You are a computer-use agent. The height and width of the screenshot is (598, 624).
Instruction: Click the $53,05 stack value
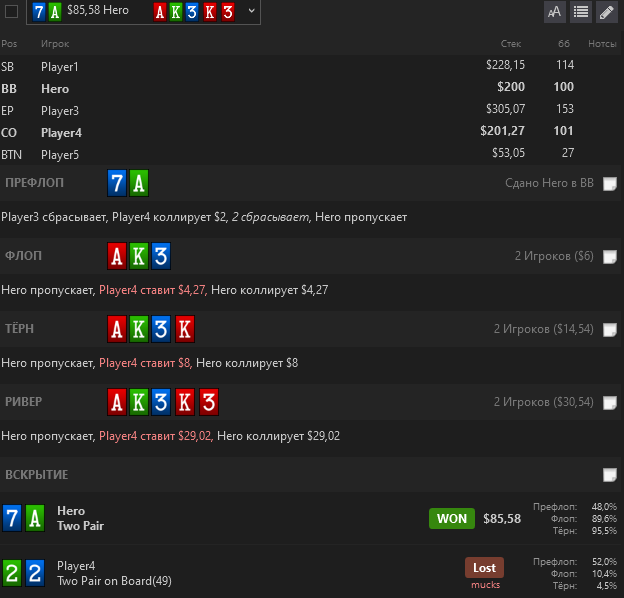point(508,153)
